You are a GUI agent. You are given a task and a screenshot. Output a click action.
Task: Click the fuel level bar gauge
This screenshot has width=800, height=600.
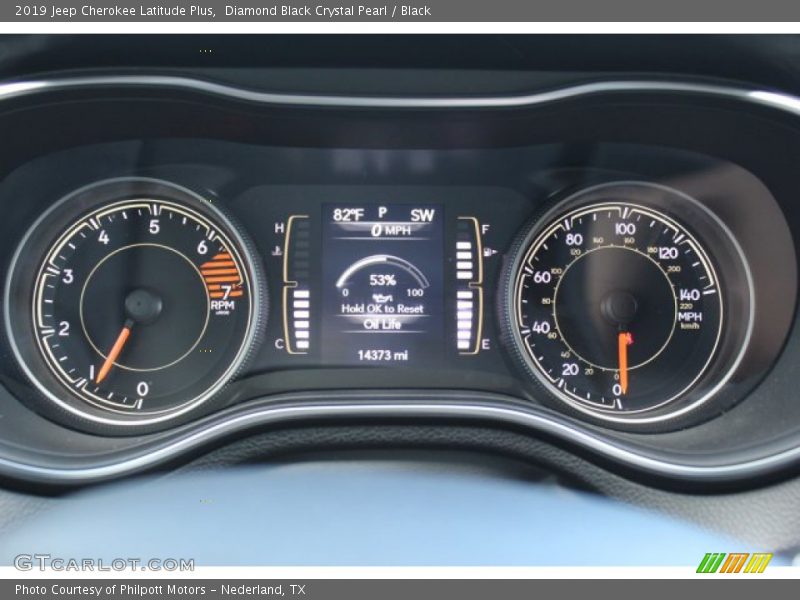tap(469, 285)
